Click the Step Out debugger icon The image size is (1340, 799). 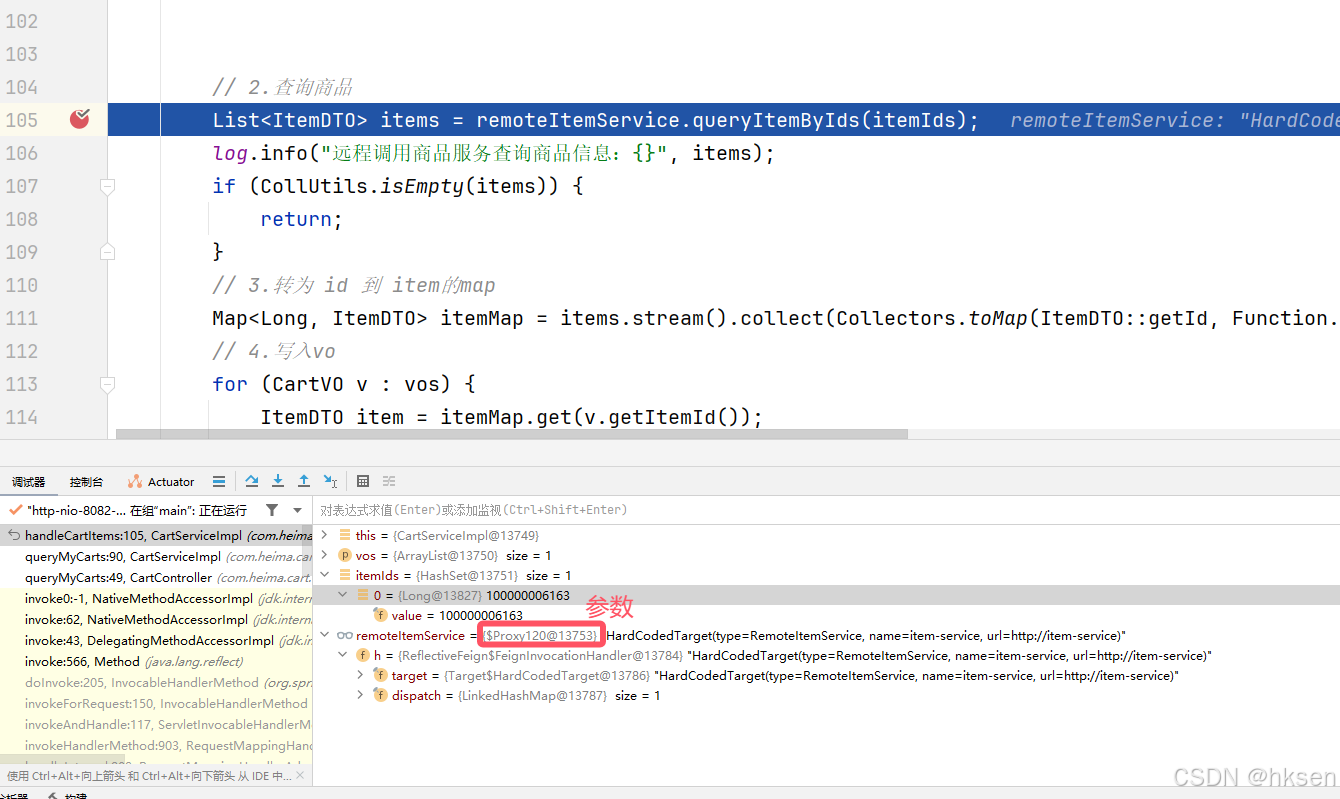304,481
